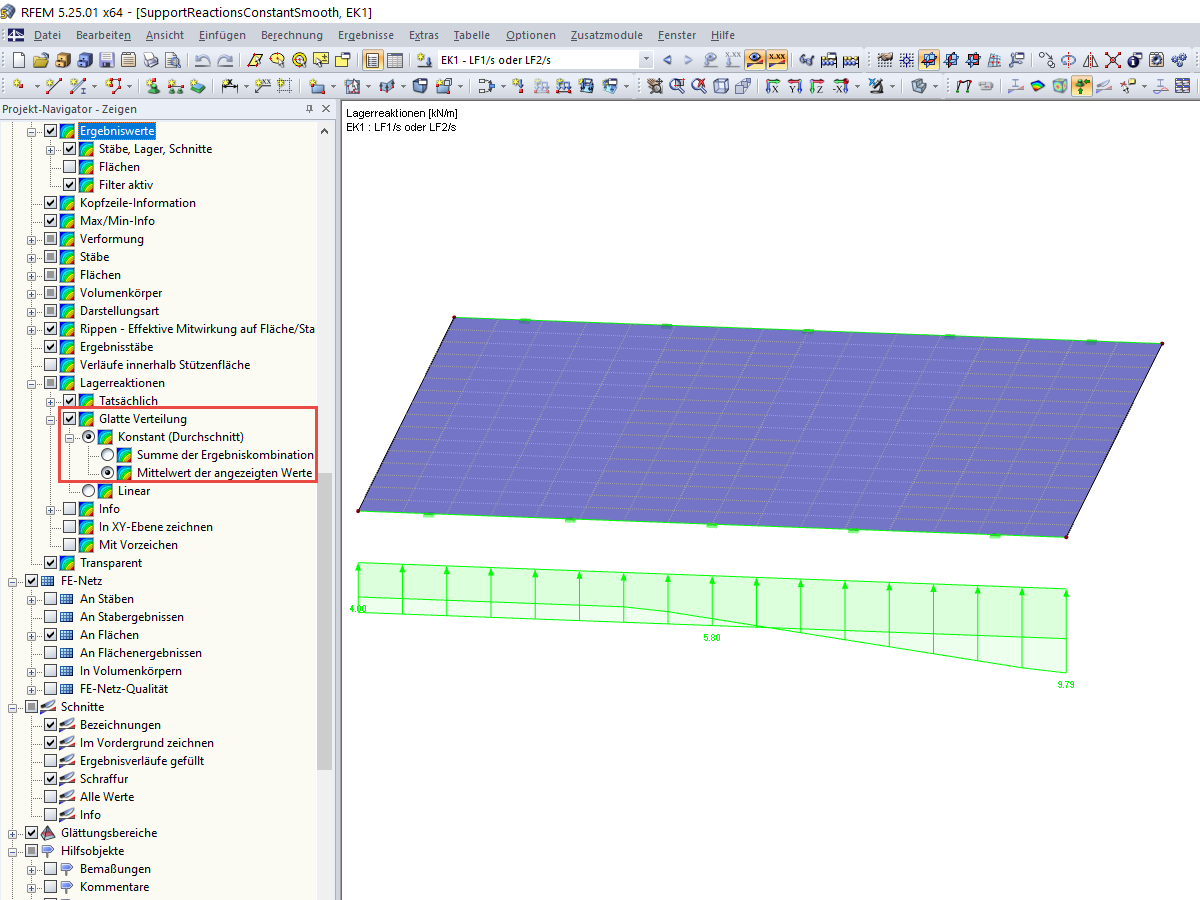The height and width of the screenshot is (900, 1200).
Task: Enable Ergebnisverläufe gefüllt checkbox
Action: 50,761
